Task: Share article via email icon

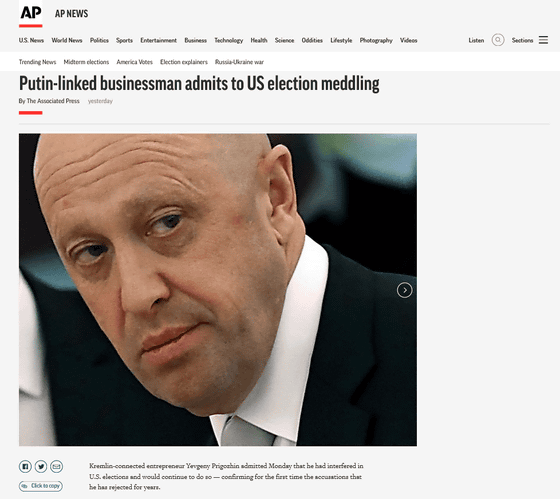Action: click(x=56, y=466)
